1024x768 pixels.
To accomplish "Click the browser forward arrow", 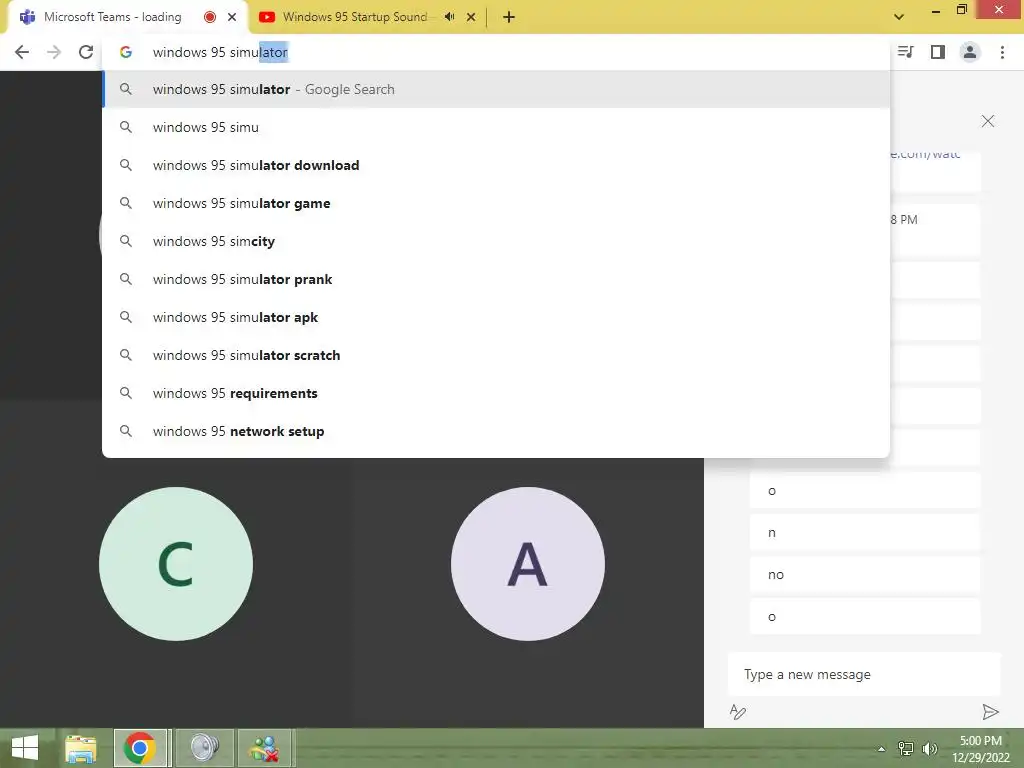I will pyautogui.click(x=54, y=52).
